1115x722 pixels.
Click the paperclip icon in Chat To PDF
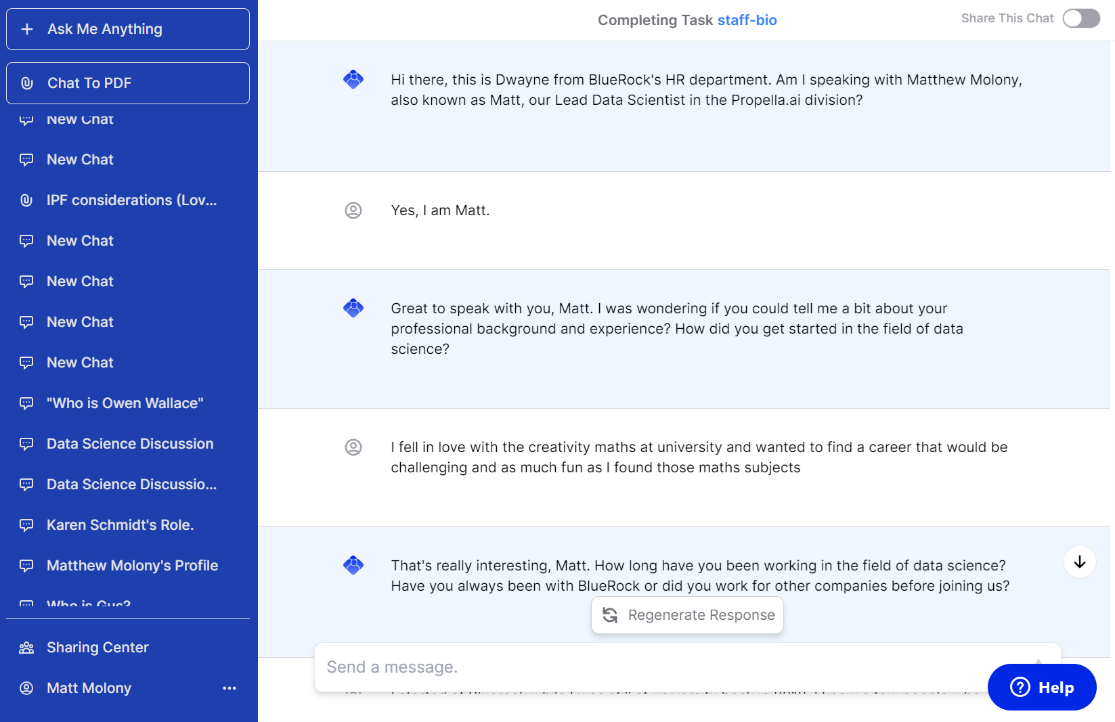[x=27, y=83]
